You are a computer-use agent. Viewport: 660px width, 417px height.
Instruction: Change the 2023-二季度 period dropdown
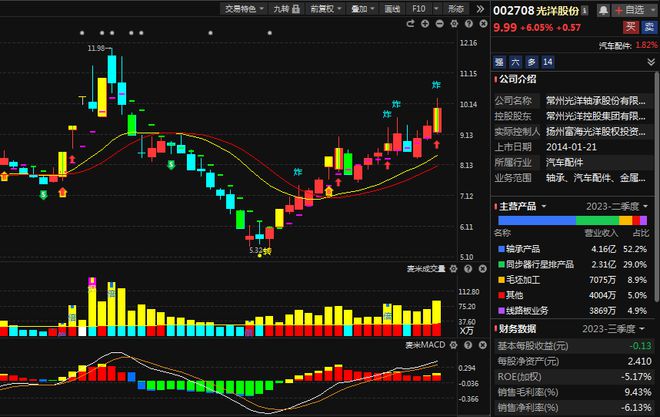click(x=617, y=207)
